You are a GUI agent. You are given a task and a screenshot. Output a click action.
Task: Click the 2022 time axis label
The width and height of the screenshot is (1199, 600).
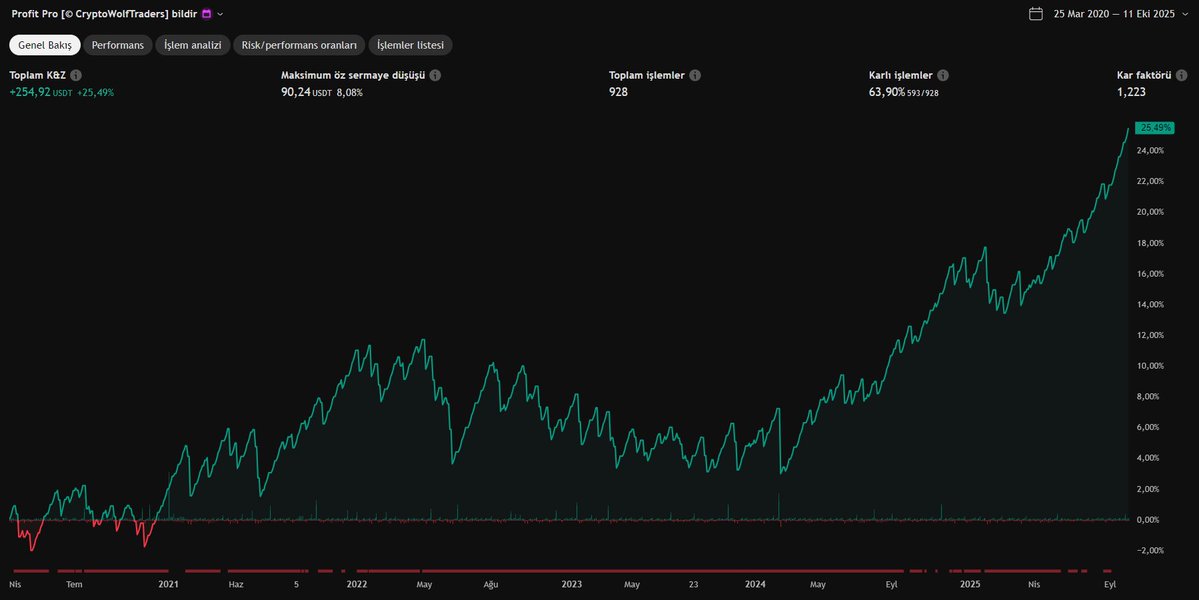point(357,585)
